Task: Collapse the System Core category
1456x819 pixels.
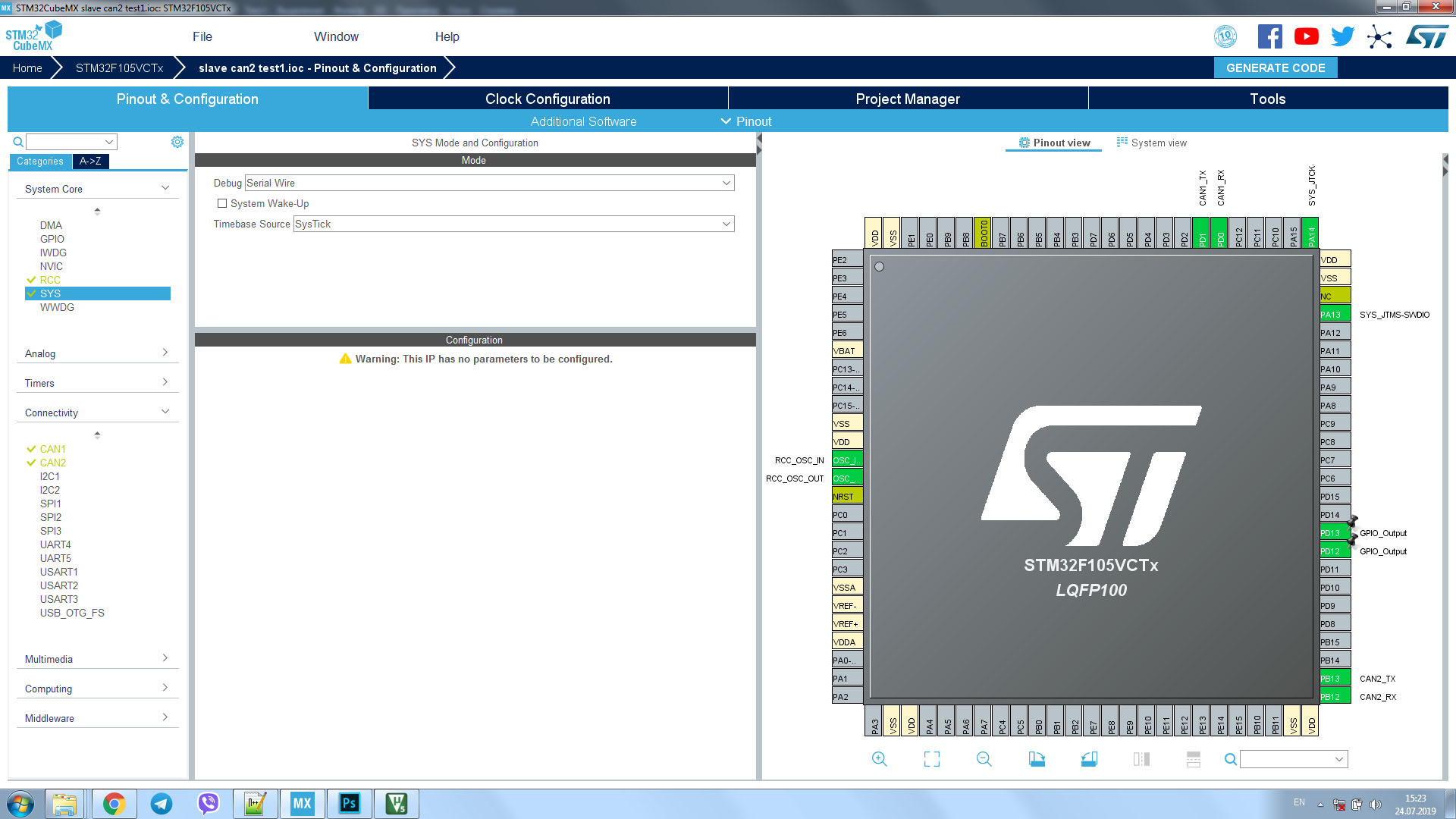Action: point(97,189)
